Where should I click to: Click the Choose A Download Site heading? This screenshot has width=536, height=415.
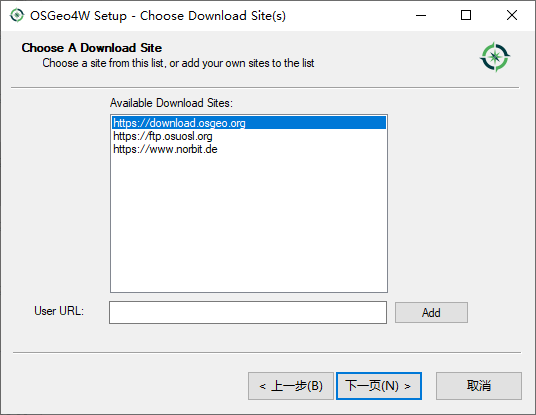tap(92, 48)
